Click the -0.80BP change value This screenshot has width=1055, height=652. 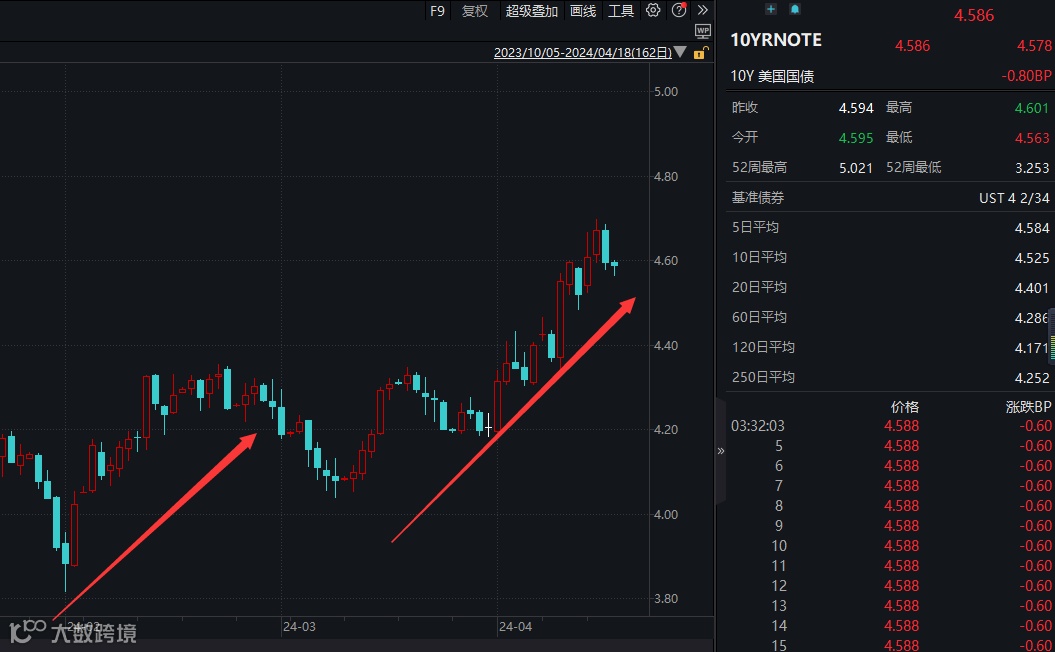click(1025, 76)
